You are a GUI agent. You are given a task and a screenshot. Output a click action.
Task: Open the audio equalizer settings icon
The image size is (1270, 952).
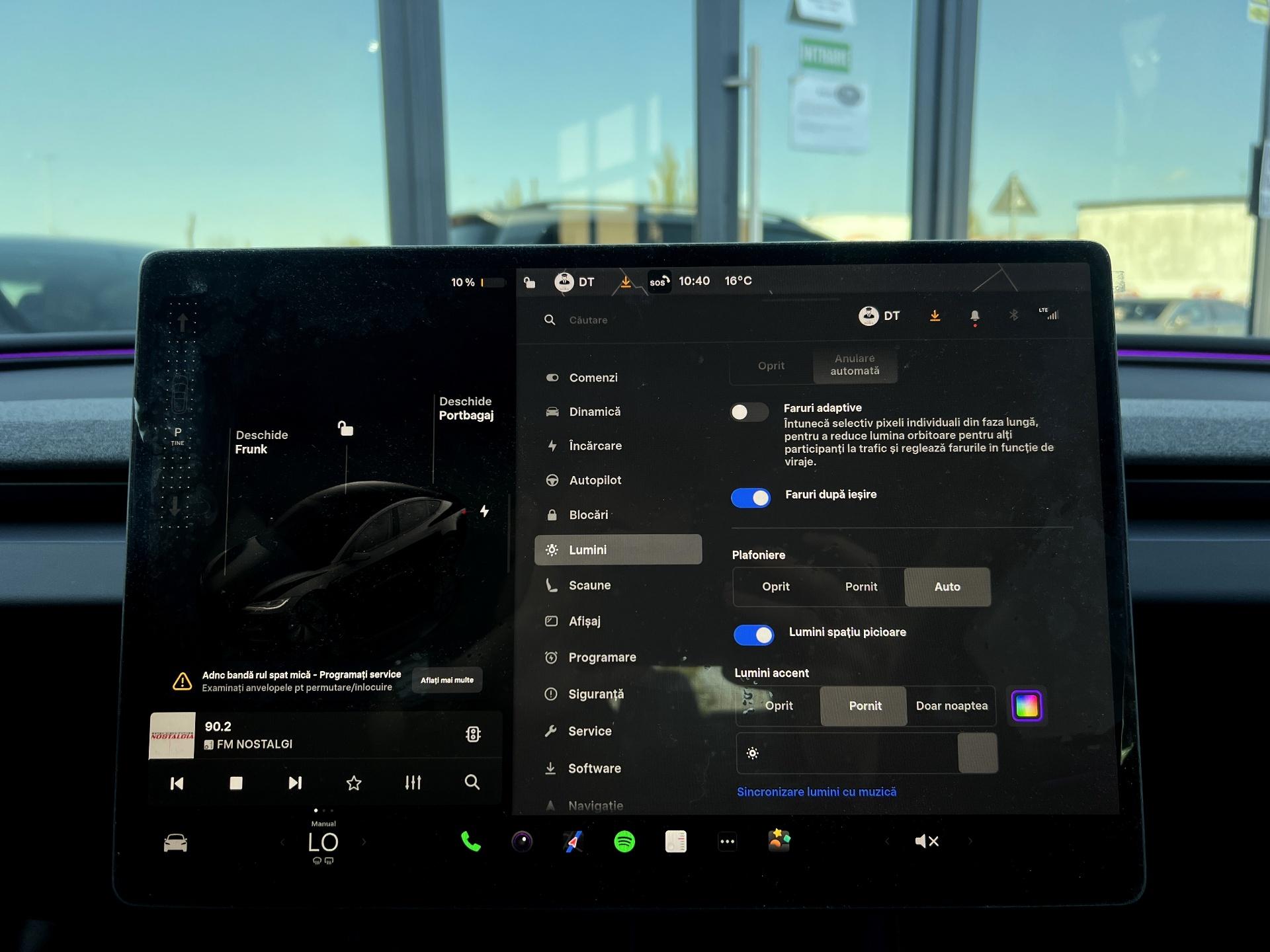pyautogui.click(x=413, y=783)
